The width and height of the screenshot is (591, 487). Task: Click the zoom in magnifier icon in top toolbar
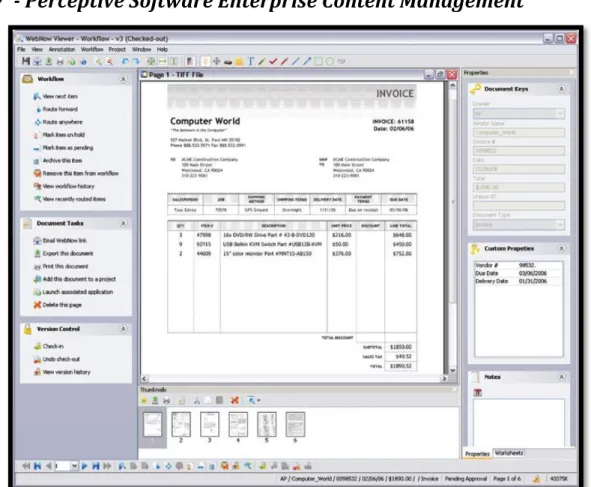click(x=98, y=61)
